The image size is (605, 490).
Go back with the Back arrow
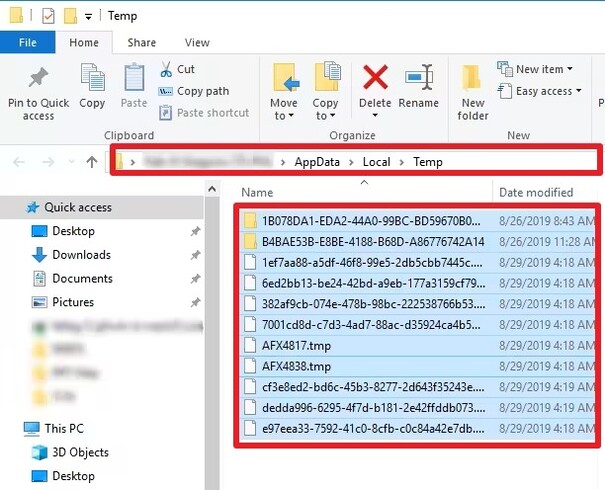point(19,162)
